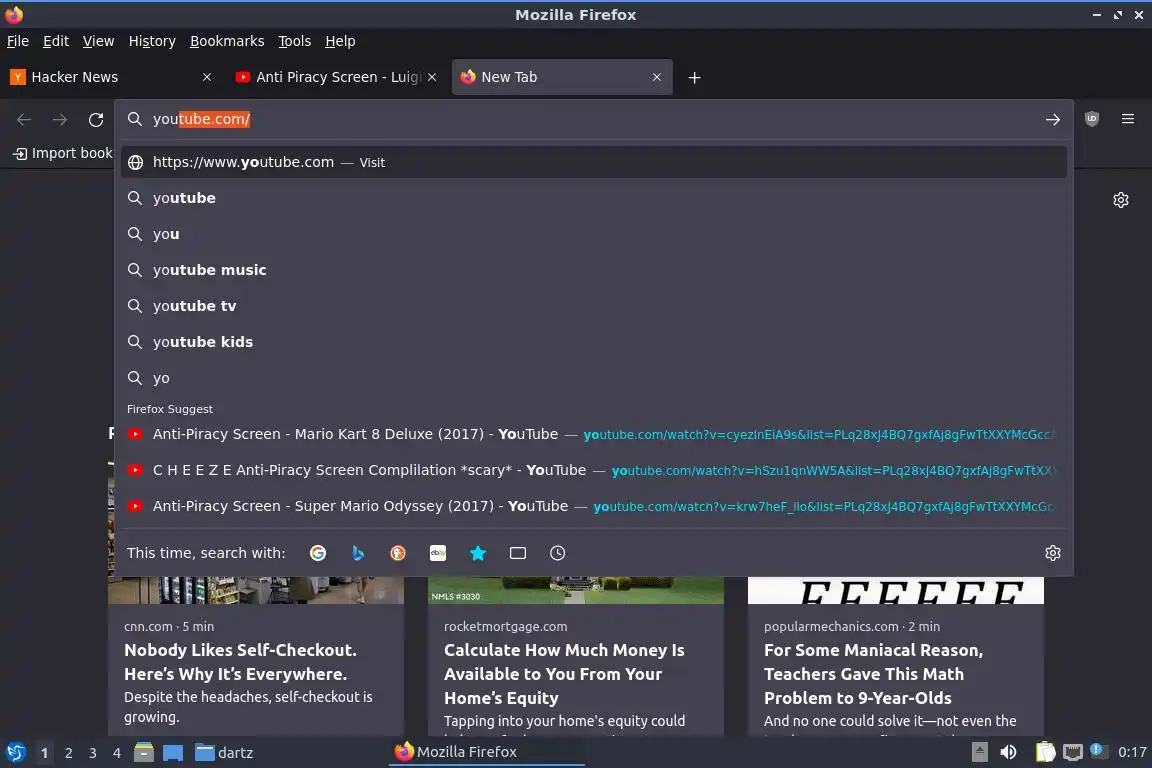Open the Bookmarks menu
The width and height of the screenshot is (1152, 768).
[227, 41]
